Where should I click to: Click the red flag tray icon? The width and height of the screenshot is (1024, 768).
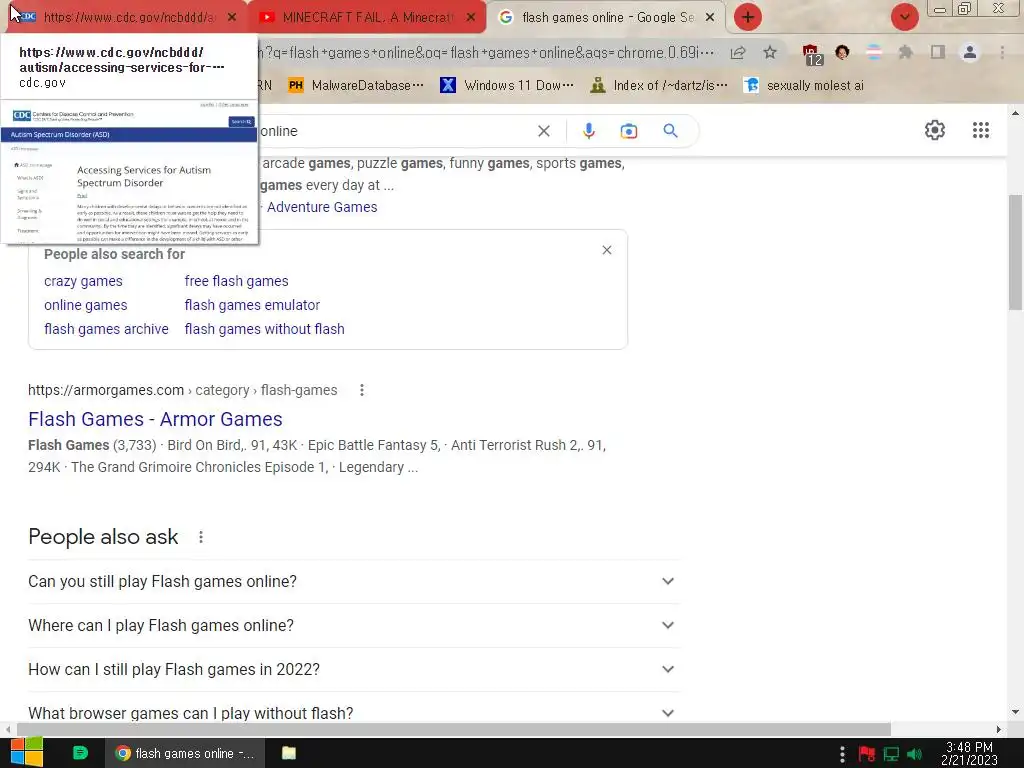867,754
